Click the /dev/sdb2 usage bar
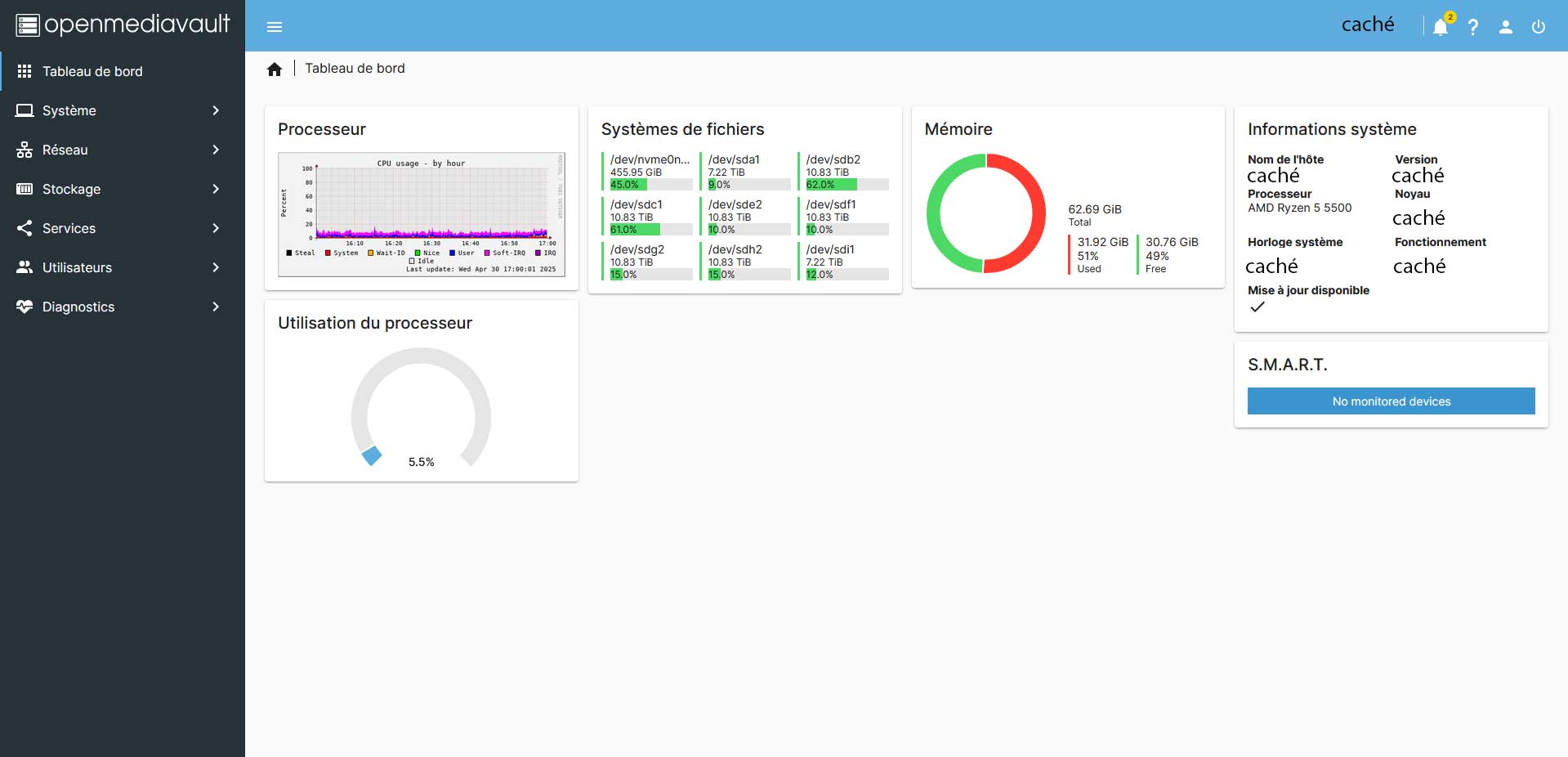This screenshot has height=757, width=1568. [847, 185]
